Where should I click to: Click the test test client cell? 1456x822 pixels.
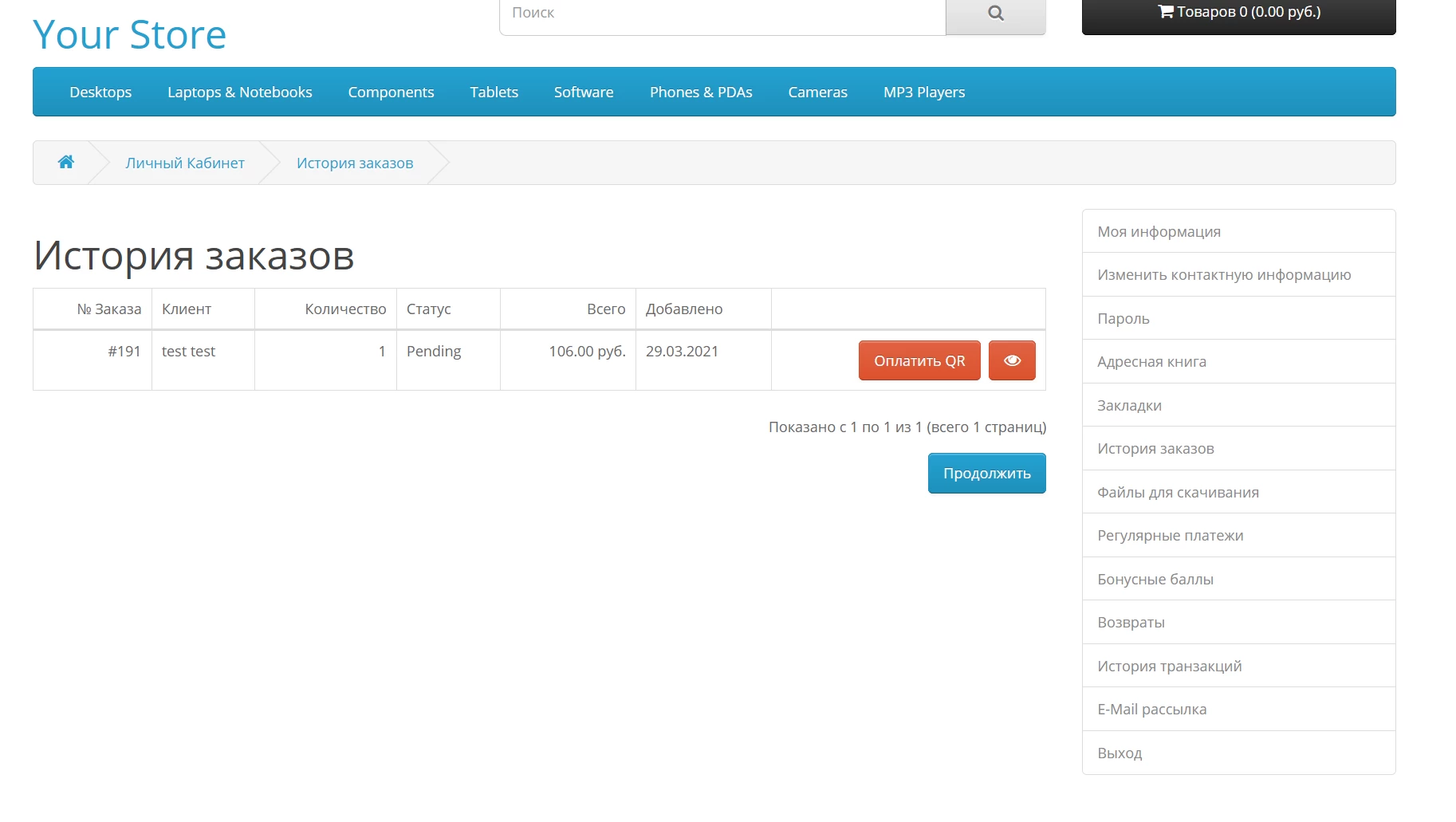[x=203, y=360]
